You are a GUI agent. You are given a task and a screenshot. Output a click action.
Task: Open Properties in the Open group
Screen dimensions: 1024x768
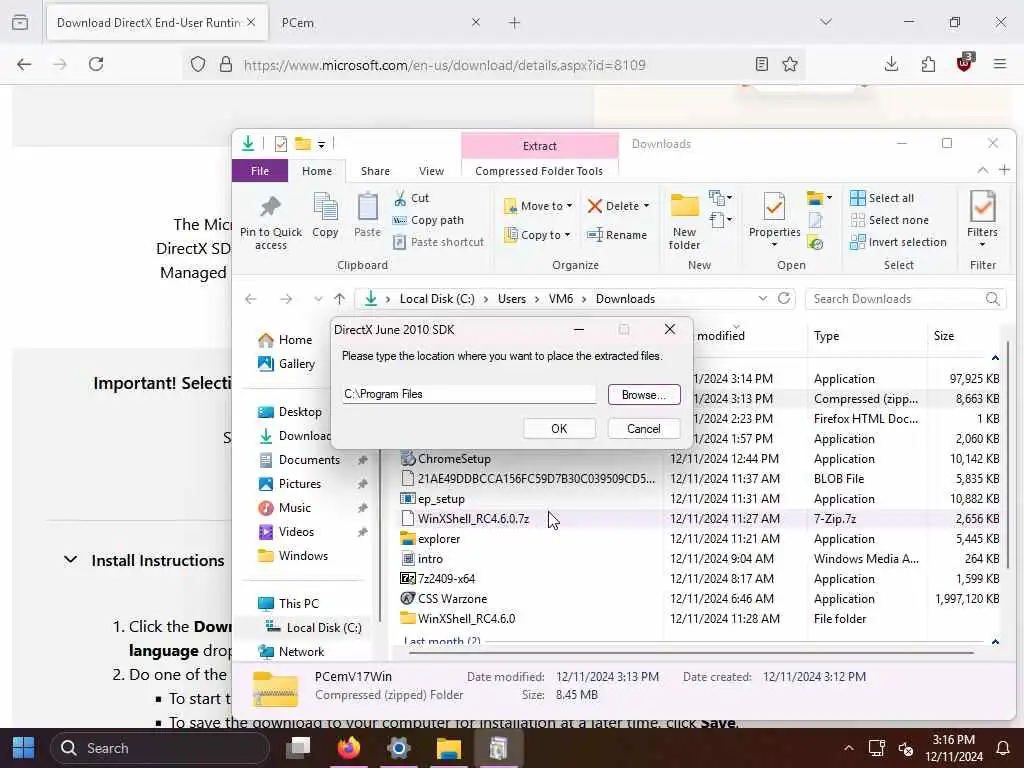coord(774,221)
